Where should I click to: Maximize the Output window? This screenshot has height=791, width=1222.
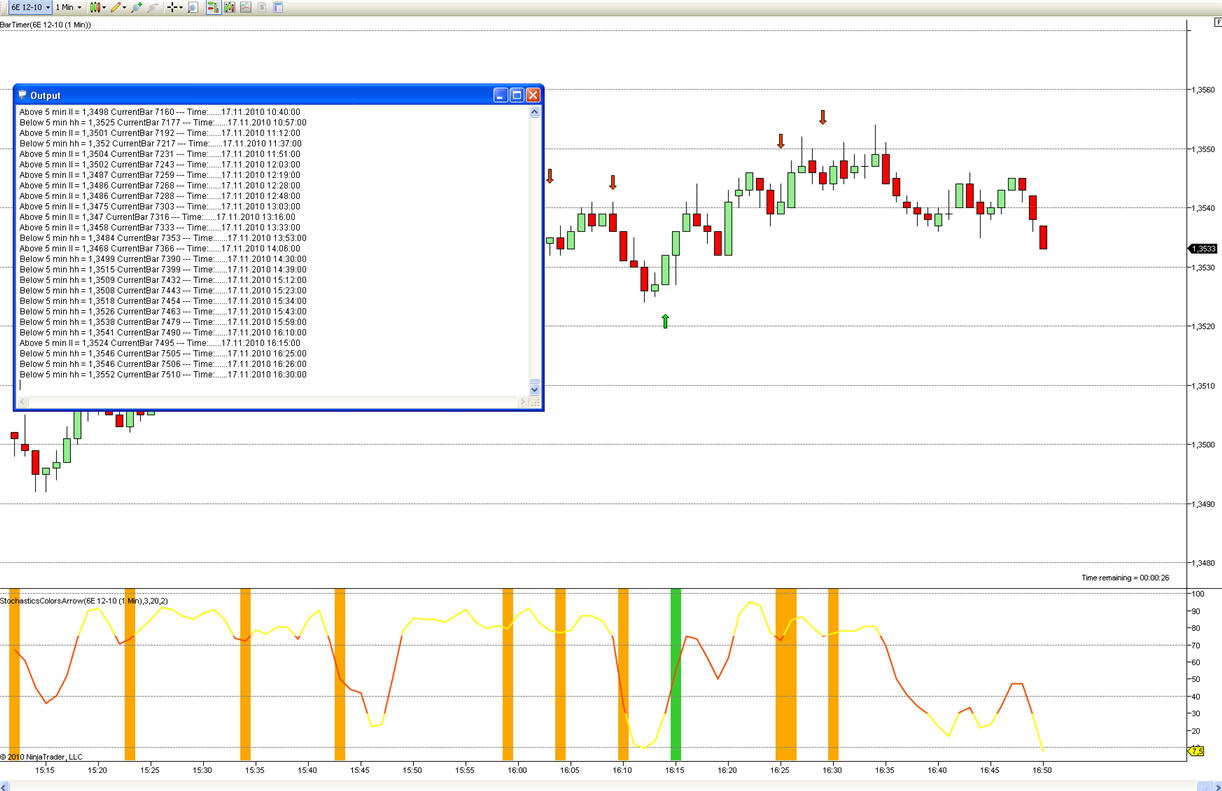click(517, 95)
